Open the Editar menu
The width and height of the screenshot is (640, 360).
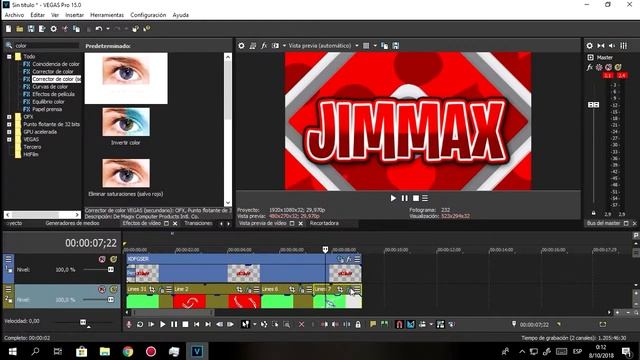(x=38, y=15)
